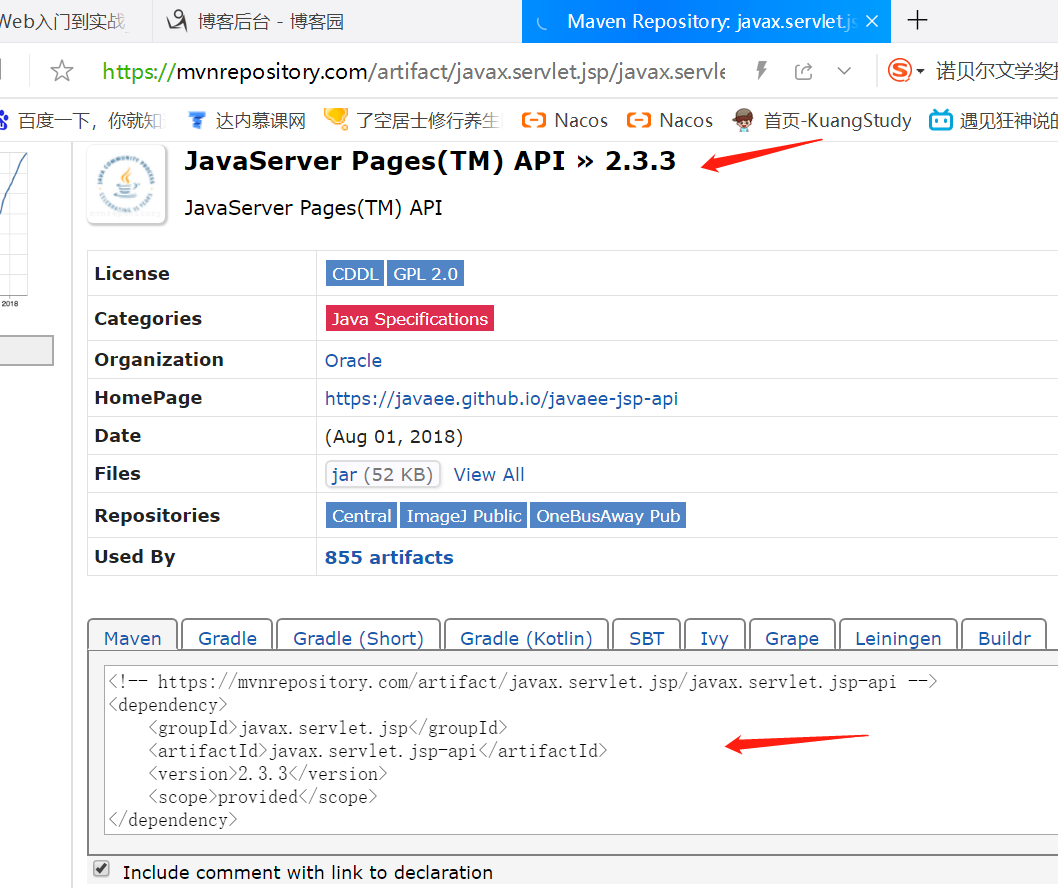The height and width of the screenshot is (888, 1058).
Task: Click the lightning speed-mode icon
Action: [762, 70]
